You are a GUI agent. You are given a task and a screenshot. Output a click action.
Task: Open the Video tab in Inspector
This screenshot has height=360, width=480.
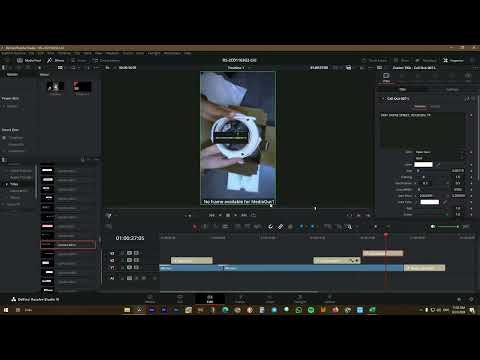click(x=386, y=77)
